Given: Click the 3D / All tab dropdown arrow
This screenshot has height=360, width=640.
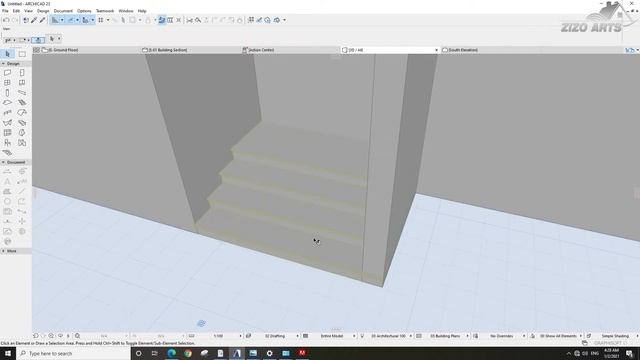Looking at the screenshot, I should point(436,50).
